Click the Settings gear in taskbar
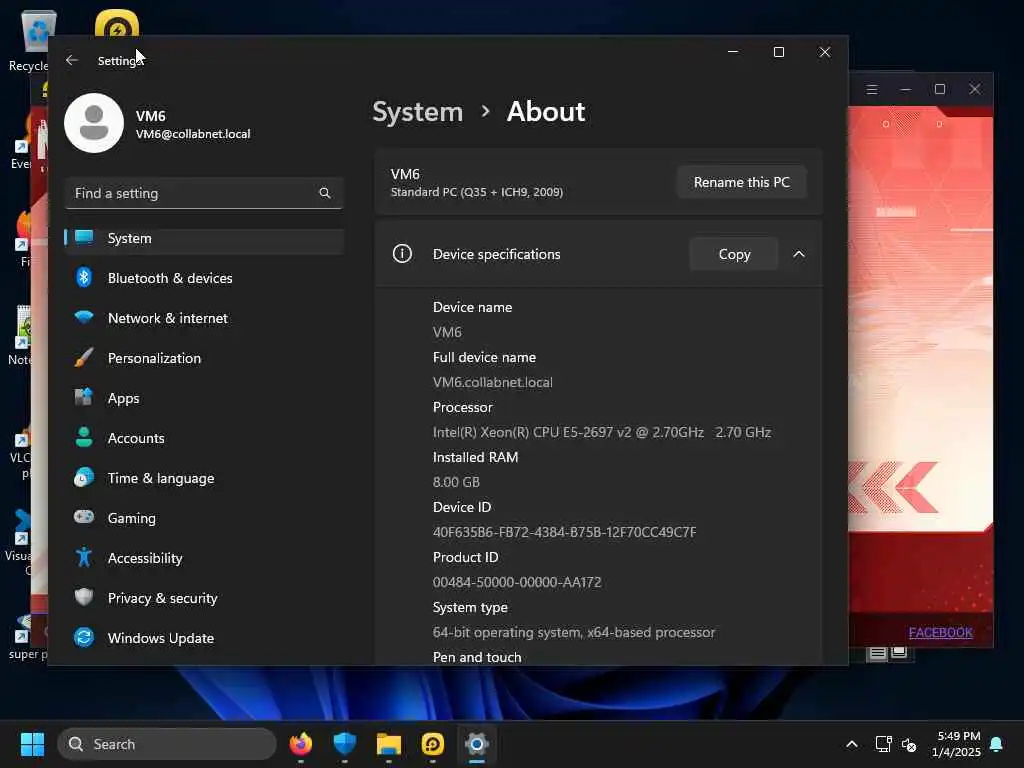The width and height of the screenshot is (1024, 768). 477,744
